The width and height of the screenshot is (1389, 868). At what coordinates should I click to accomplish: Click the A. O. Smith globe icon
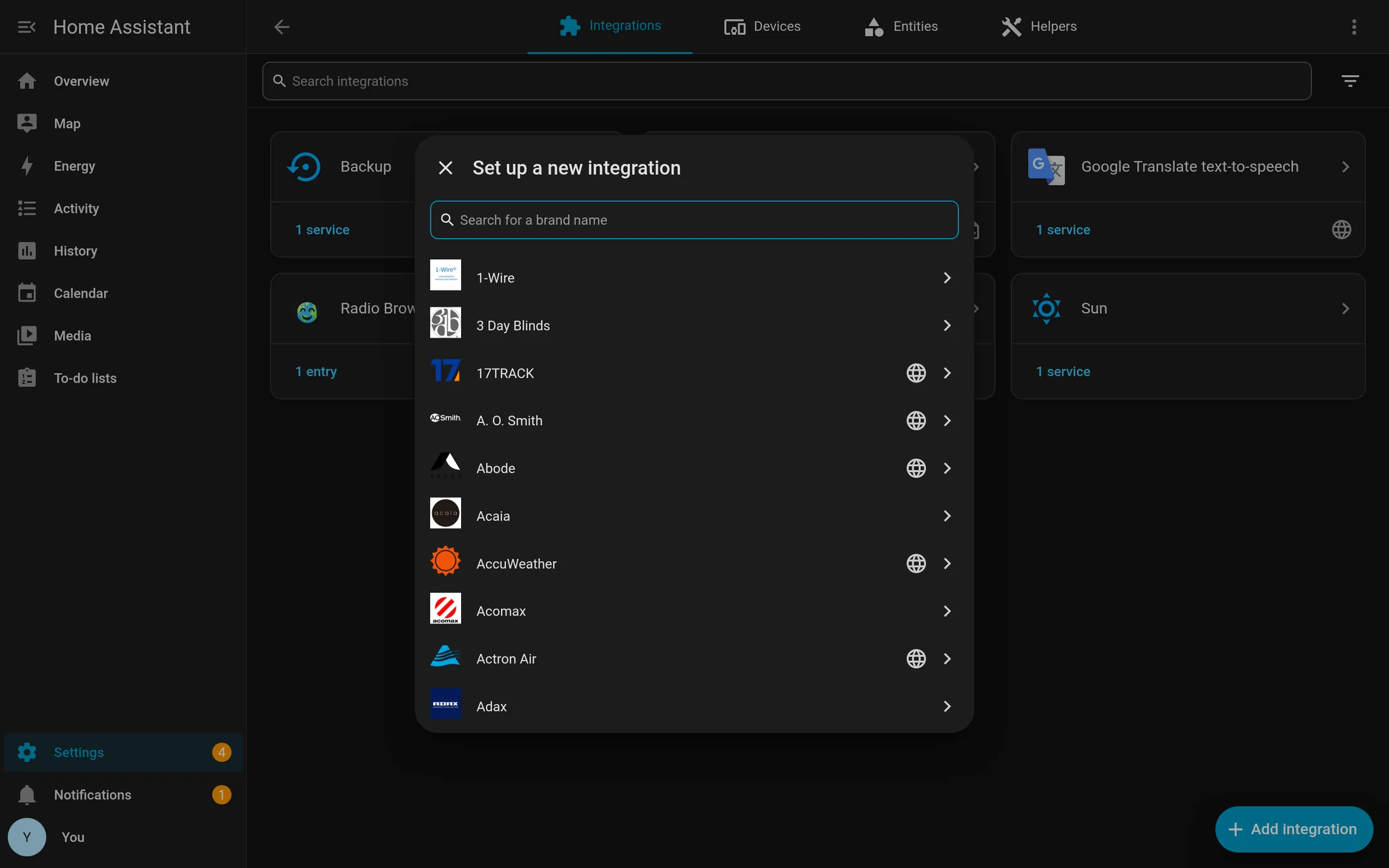point(916,420)
